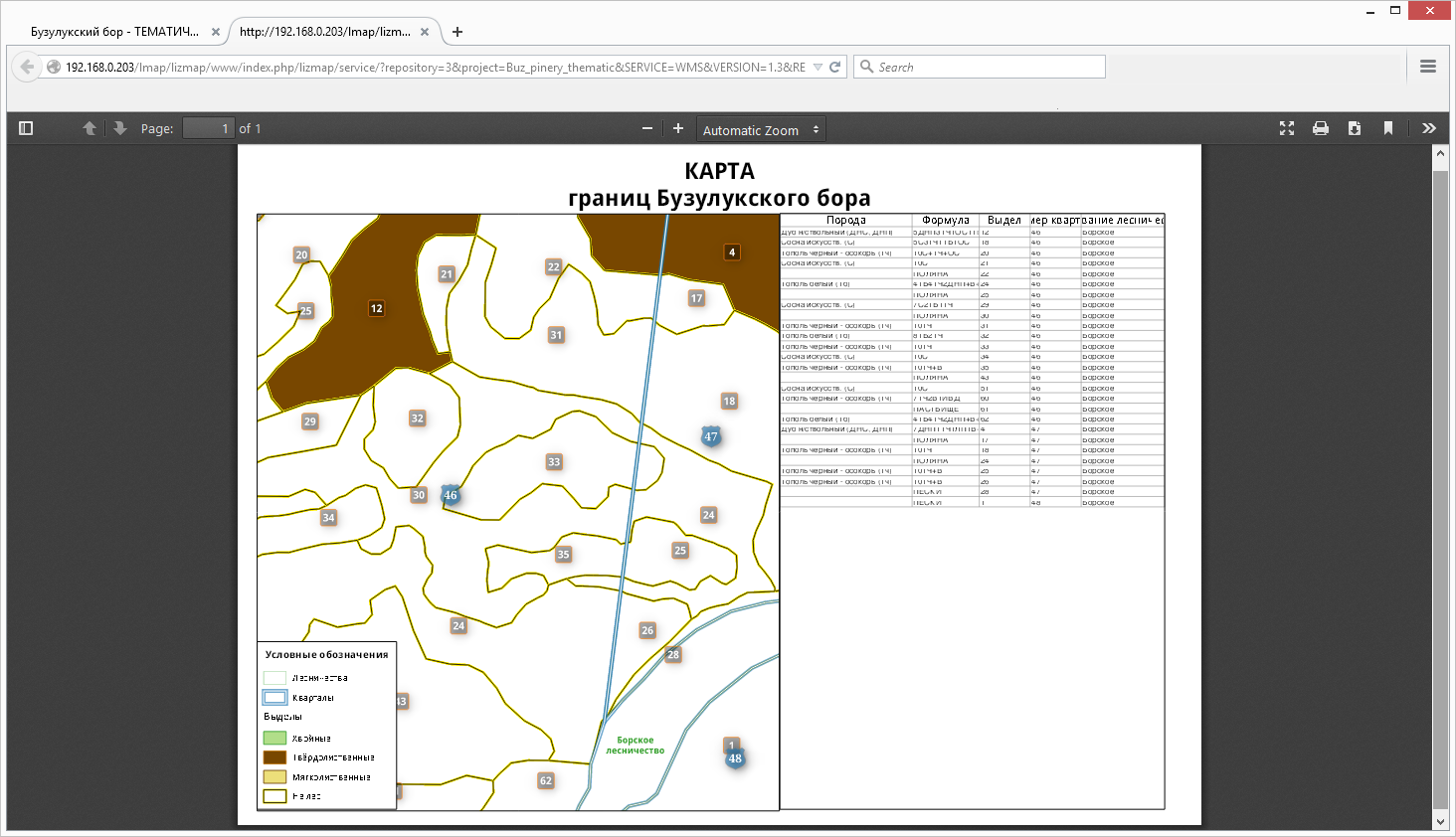Reload the current page
Viewport: 1456px width, 837px height.
point(835,67)
